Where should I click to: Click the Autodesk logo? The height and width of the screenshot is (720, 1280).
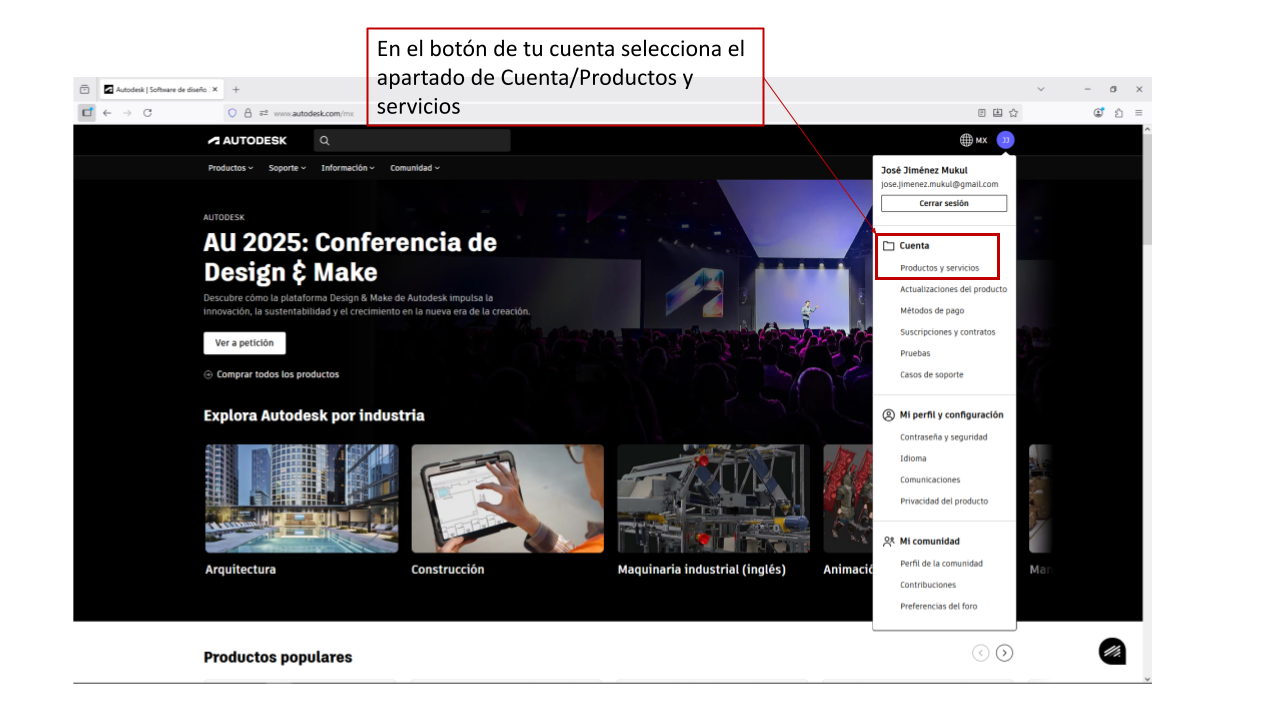[x=247, y=140]
